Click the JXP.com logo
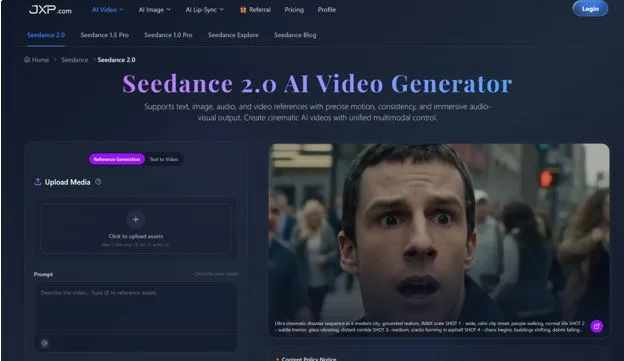Viewport: 624px width, 361px height. (x=50, y=9)
